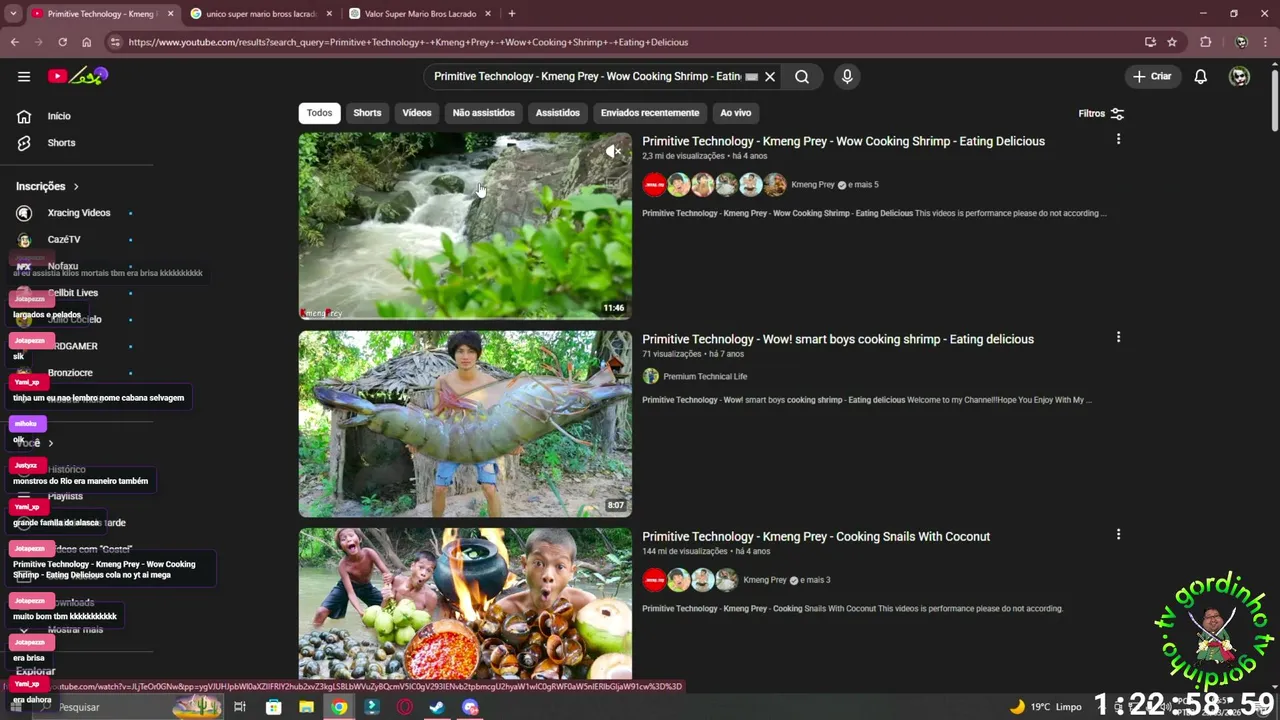This screenshot has width=1280, height=720.
Task: Open a new browser tab with the plus
Action: (511, 14)
